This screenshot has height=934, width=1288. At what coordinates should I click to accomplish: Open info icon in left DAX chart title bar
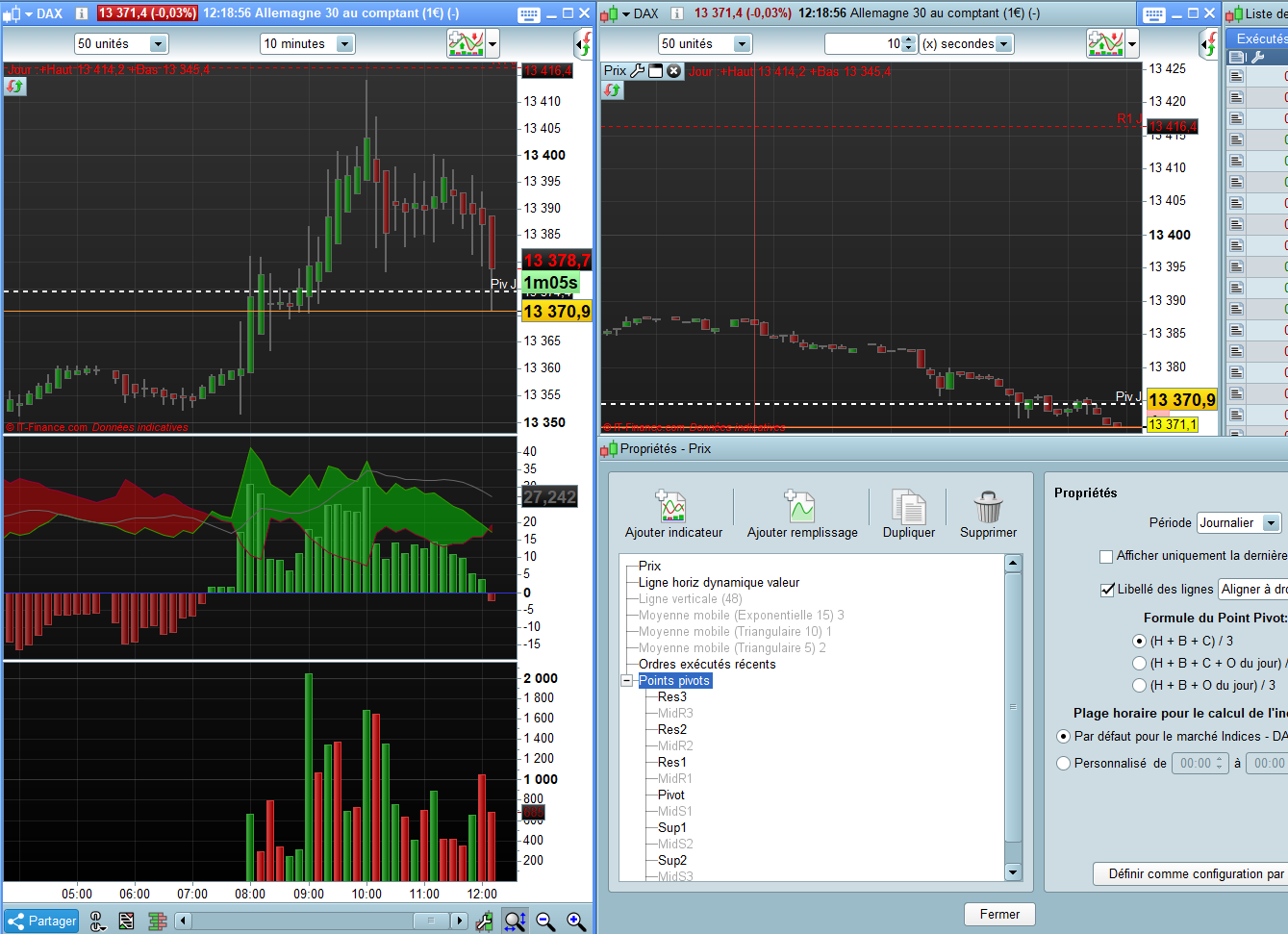point(82,13)
